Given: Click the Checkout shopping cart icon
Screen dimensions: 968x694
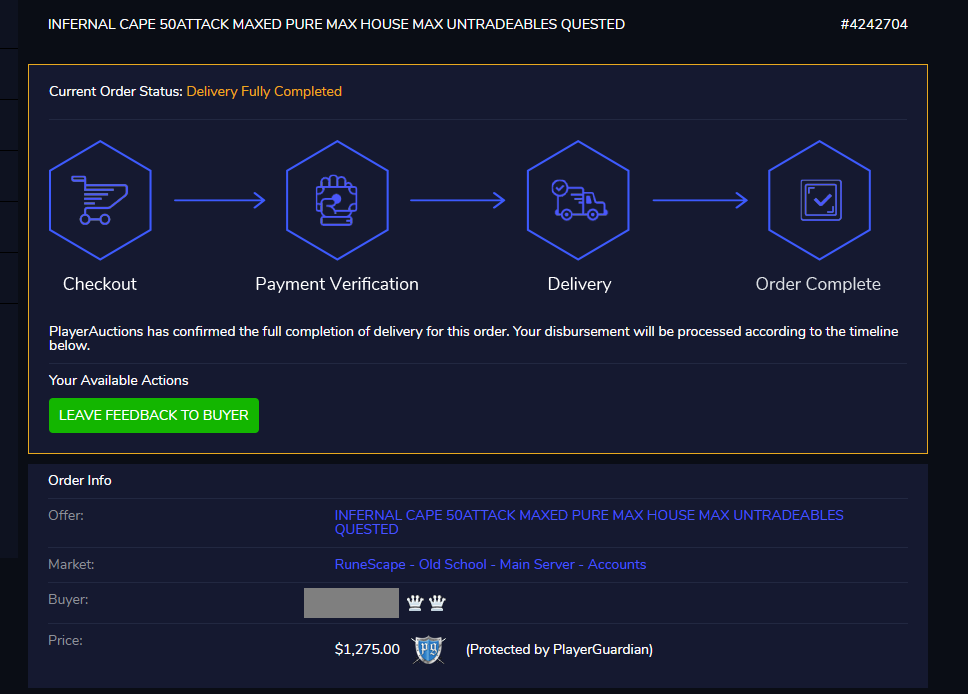Looking at the screenshot, I should point(100,200).
